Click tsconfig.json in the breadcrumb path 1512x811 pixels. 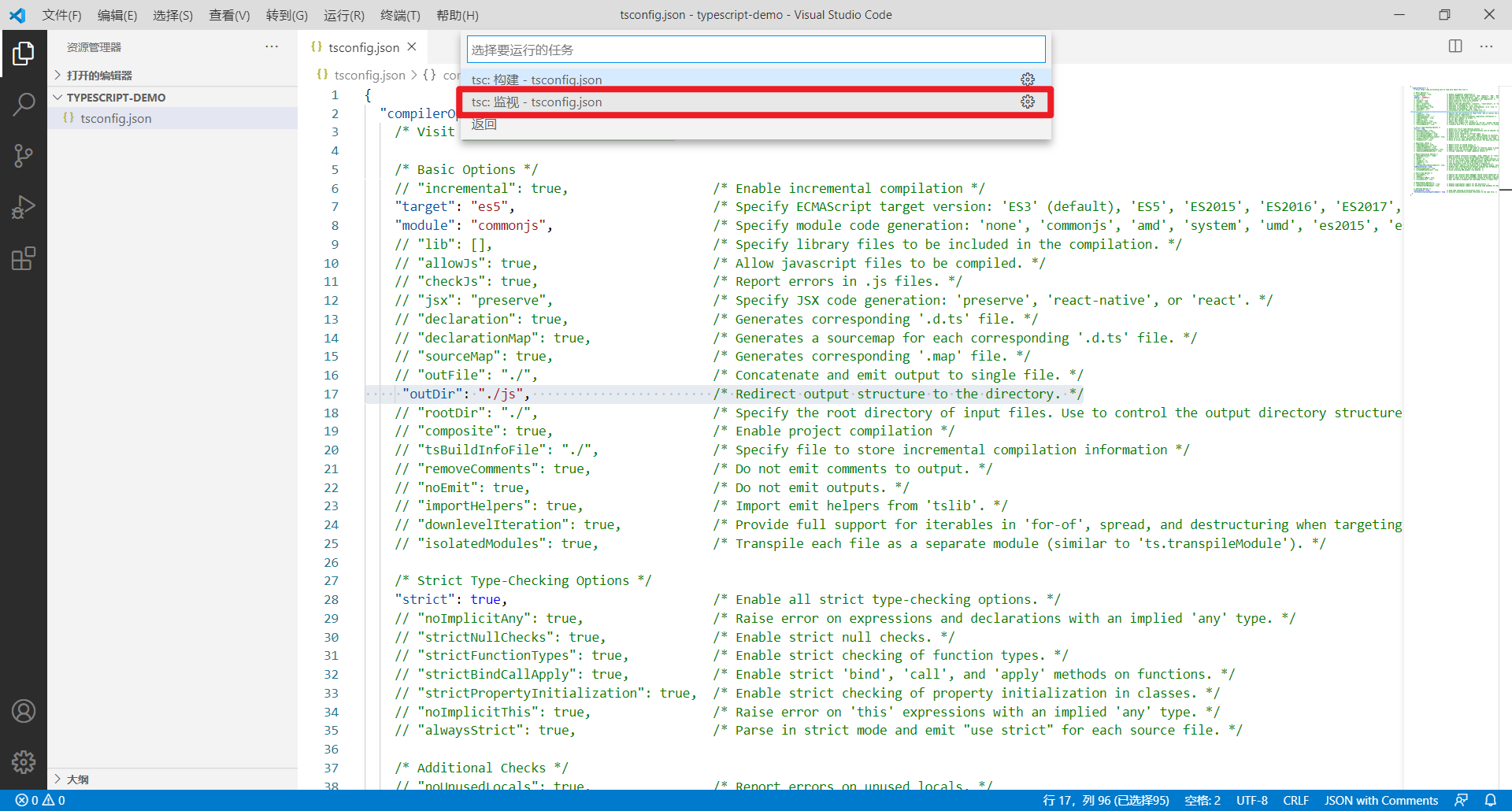coord(369,76)
